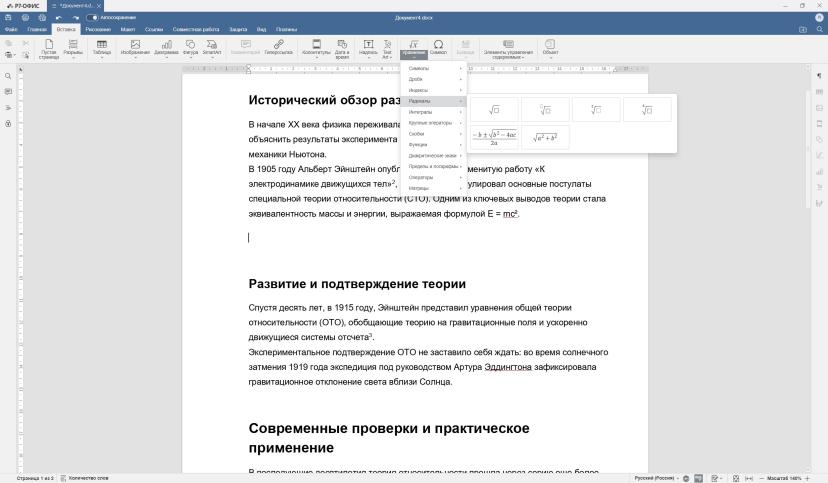Click Количество слов in status bar
This screenshot has height=483, width=828.
coord(84,478)
